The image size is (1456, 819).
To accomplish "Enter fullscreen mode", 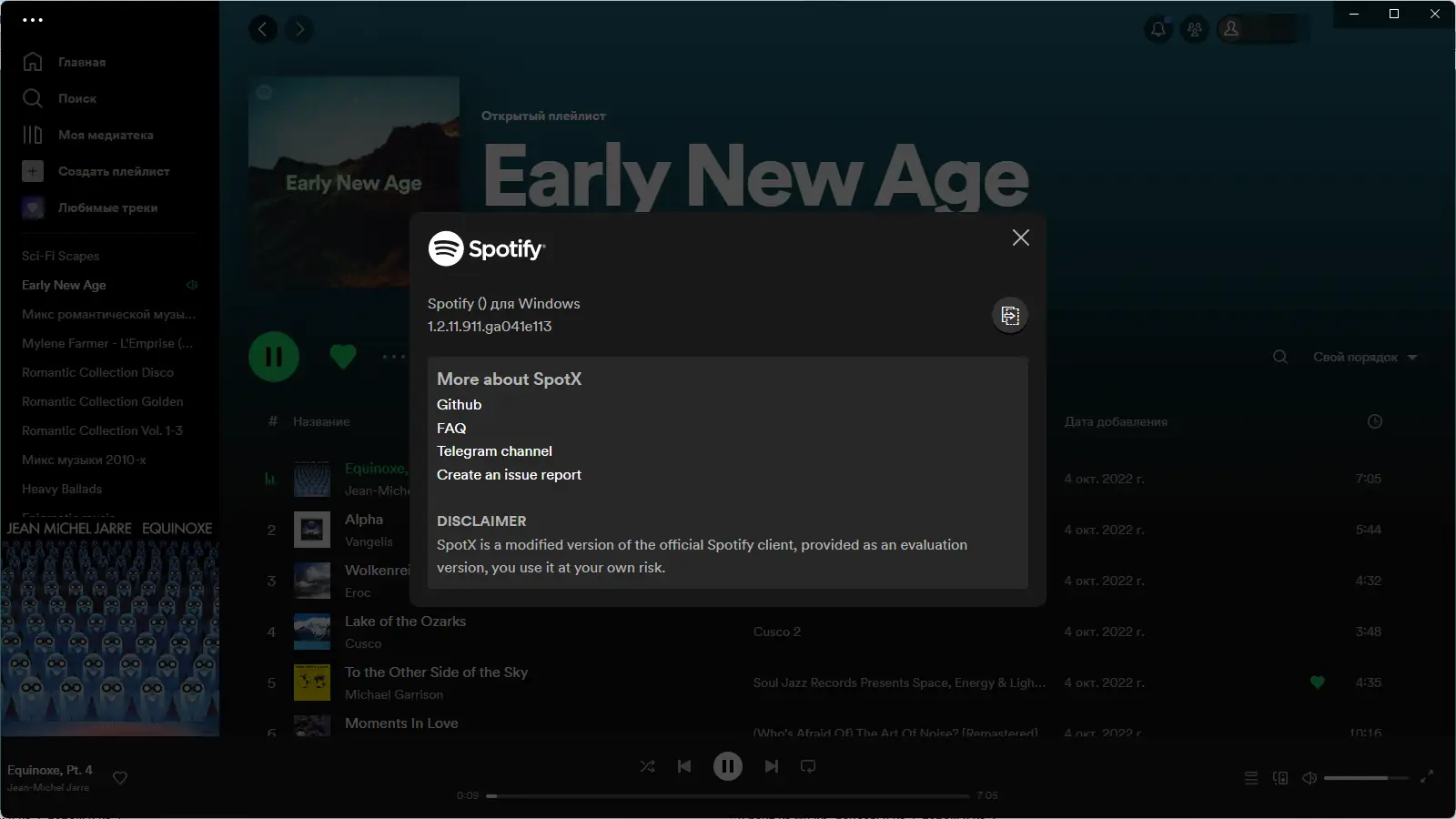I will [1429, 778].
